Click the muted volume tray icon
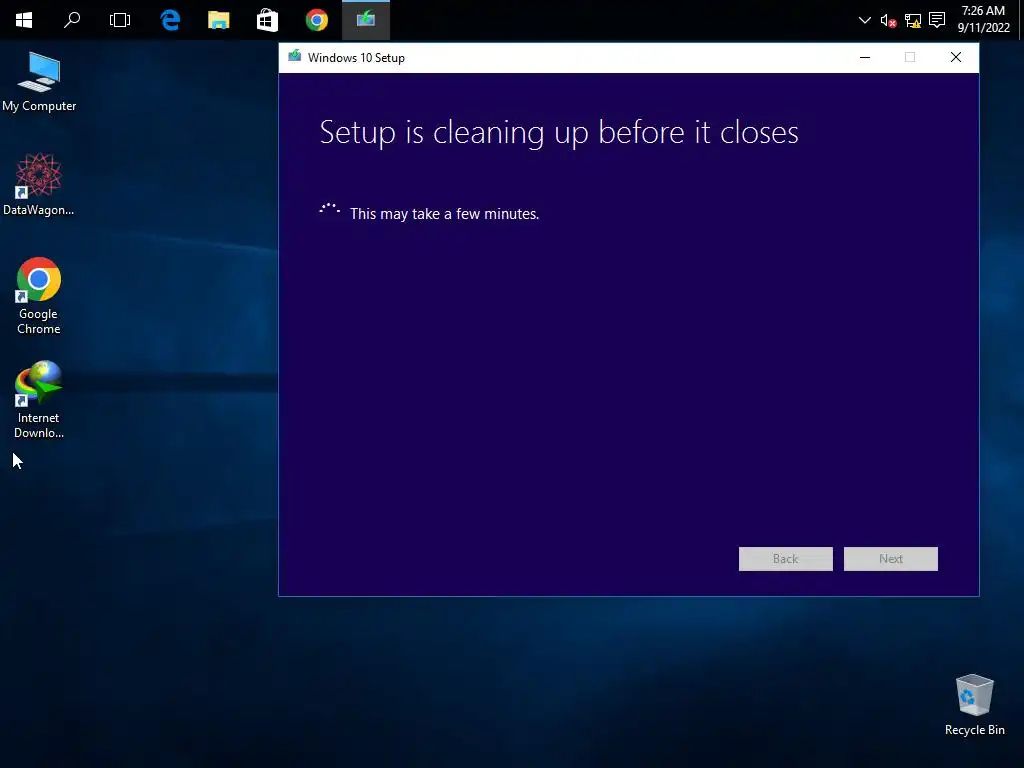Screen dimensions: 1024x768 pos(888,21)
